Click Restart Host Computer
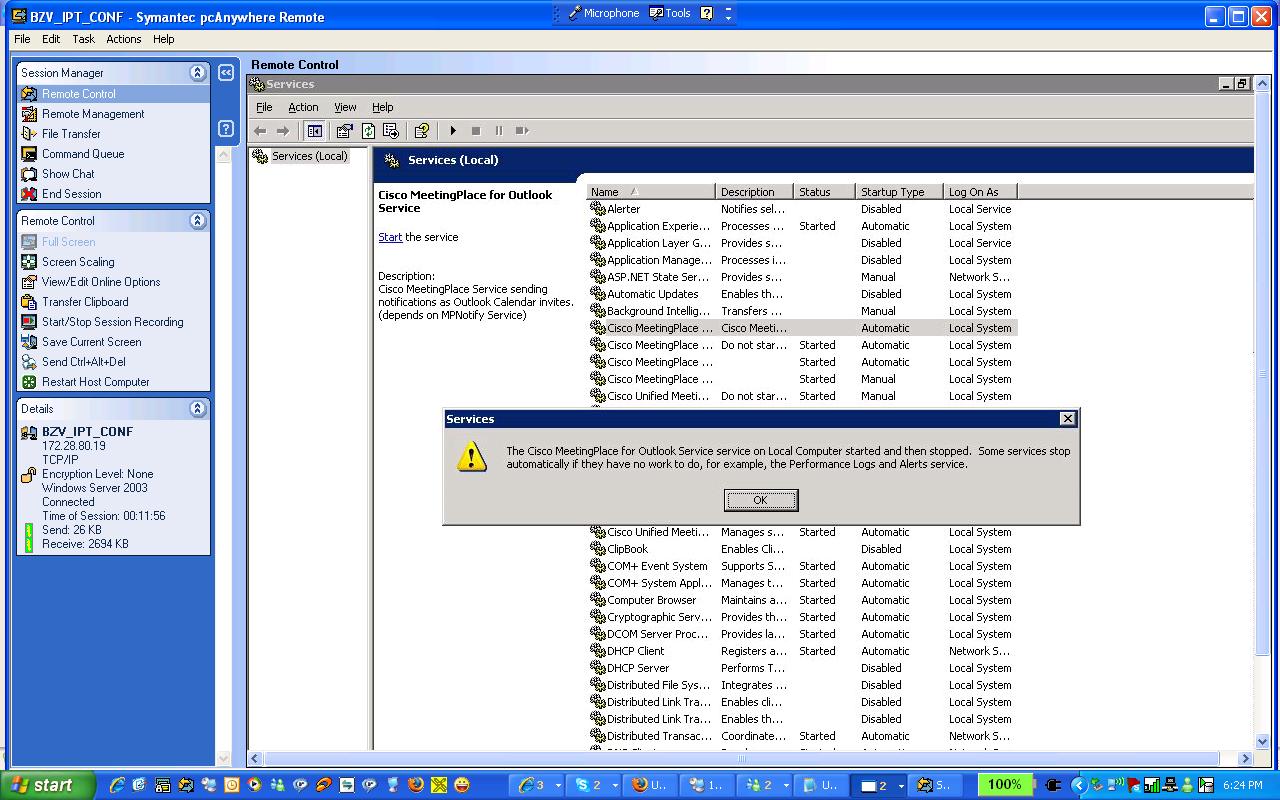This screenshot has width=1280, height=800. [95, 382]
